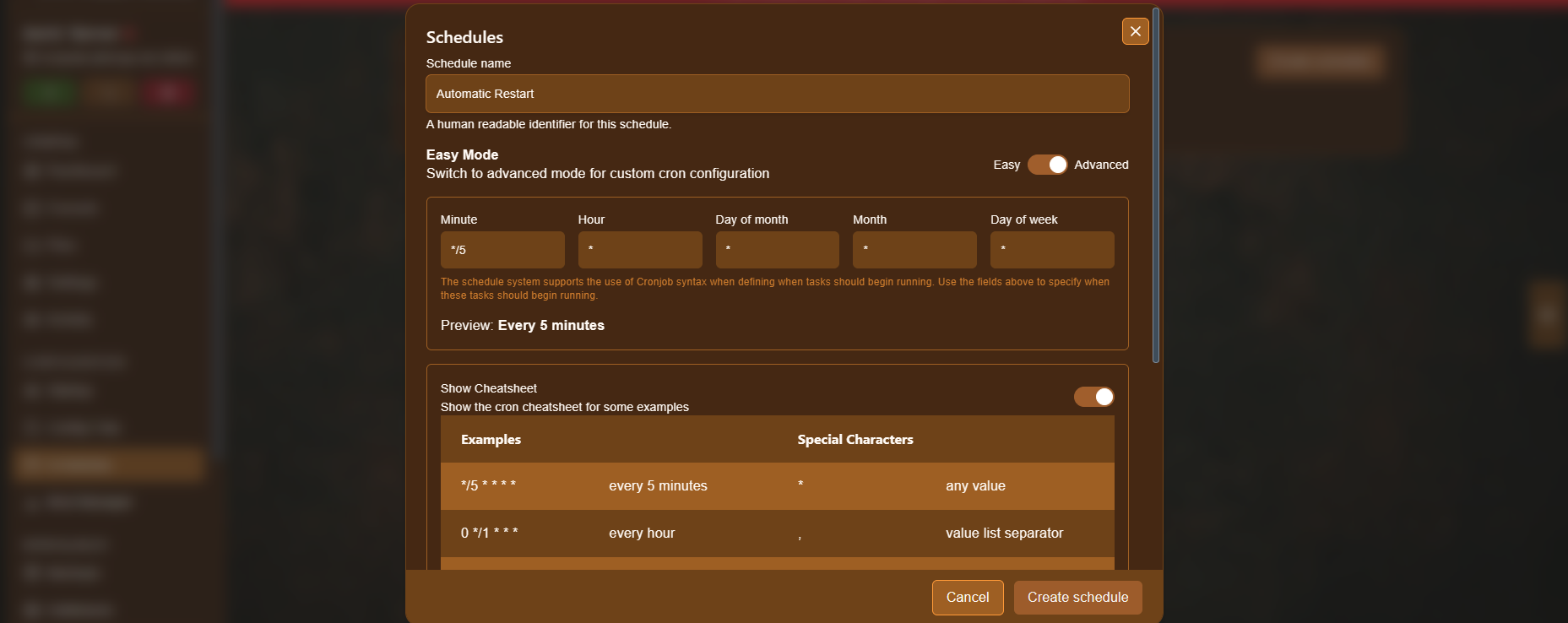Click the 'Examples' cheatsheet column header

coord(491,440)
